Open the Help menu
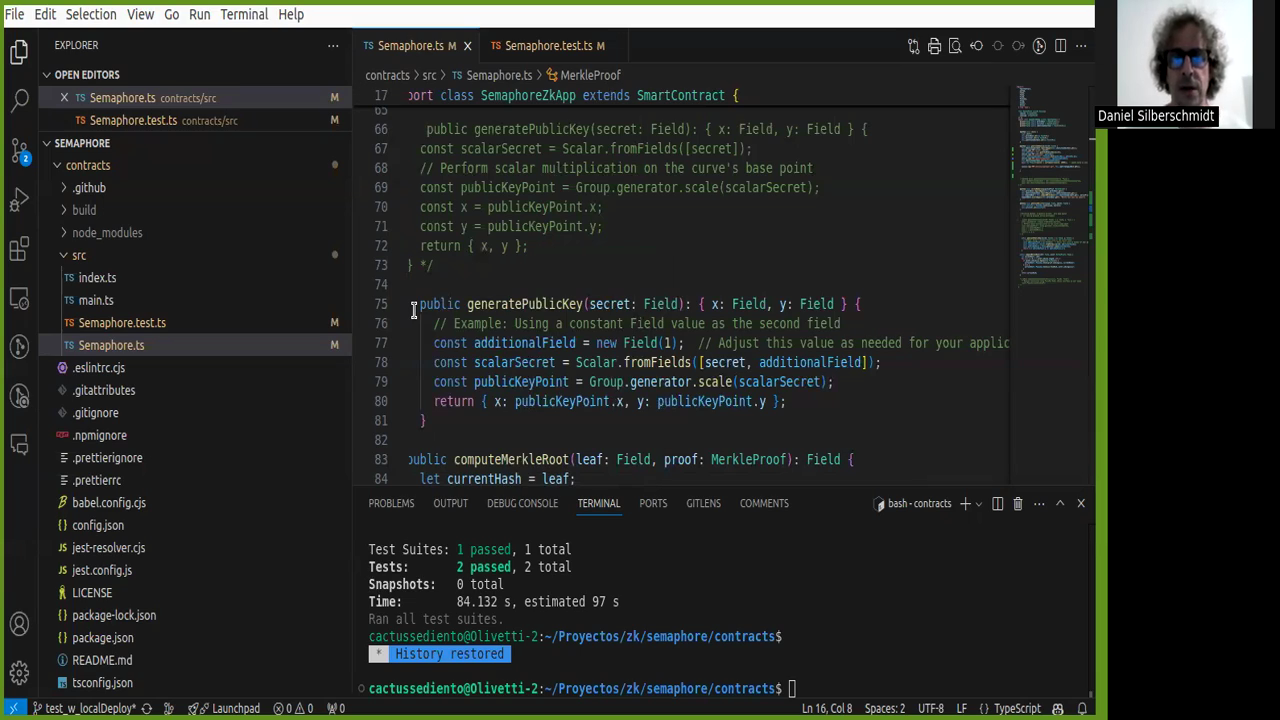Image resolution: width=1280 pixels, height=720 pixels. coord(291,14)
